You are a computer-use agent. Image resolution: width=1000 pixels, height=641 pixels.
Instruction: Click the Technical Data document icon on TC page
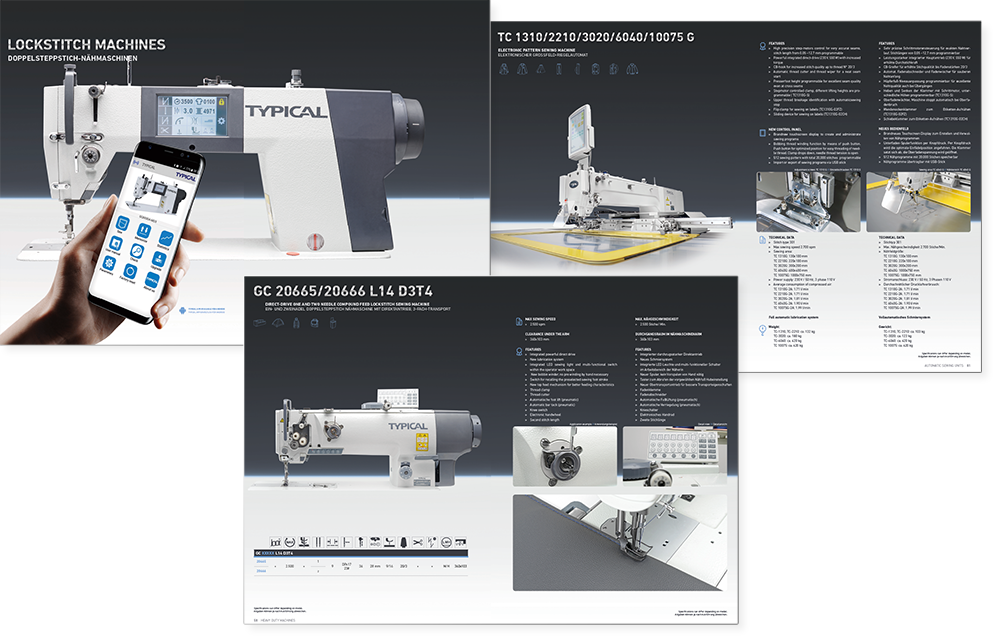pyautogui.click(x=763, y=240)
